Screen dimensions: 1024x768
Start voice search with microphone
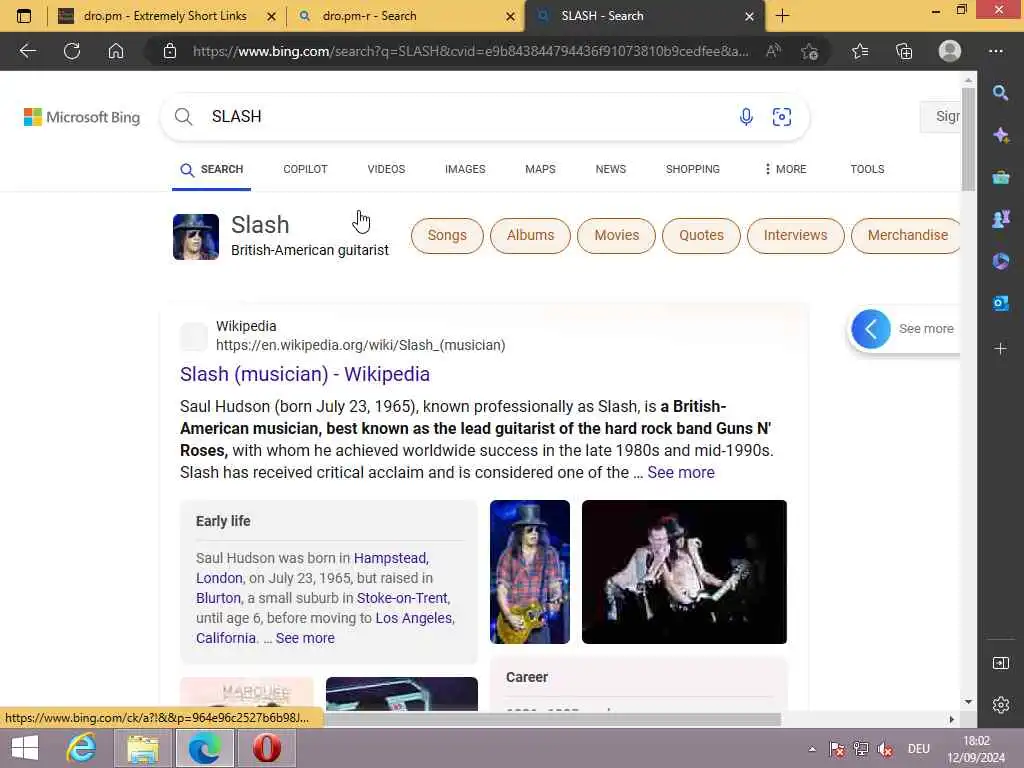tap(746, 117)
